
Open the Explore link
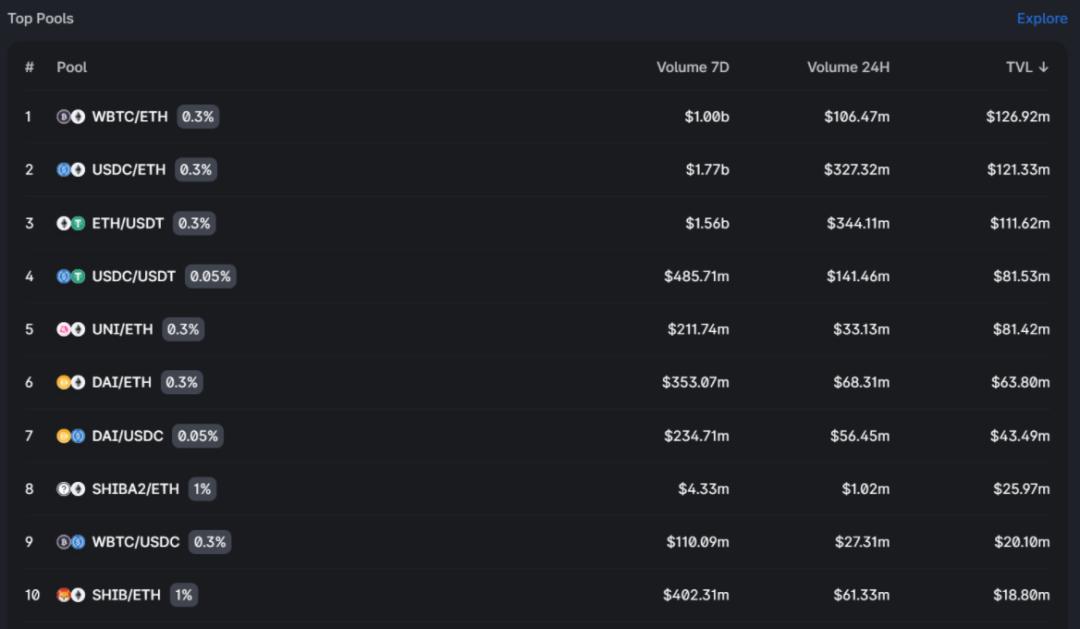tap(1042, 18)
